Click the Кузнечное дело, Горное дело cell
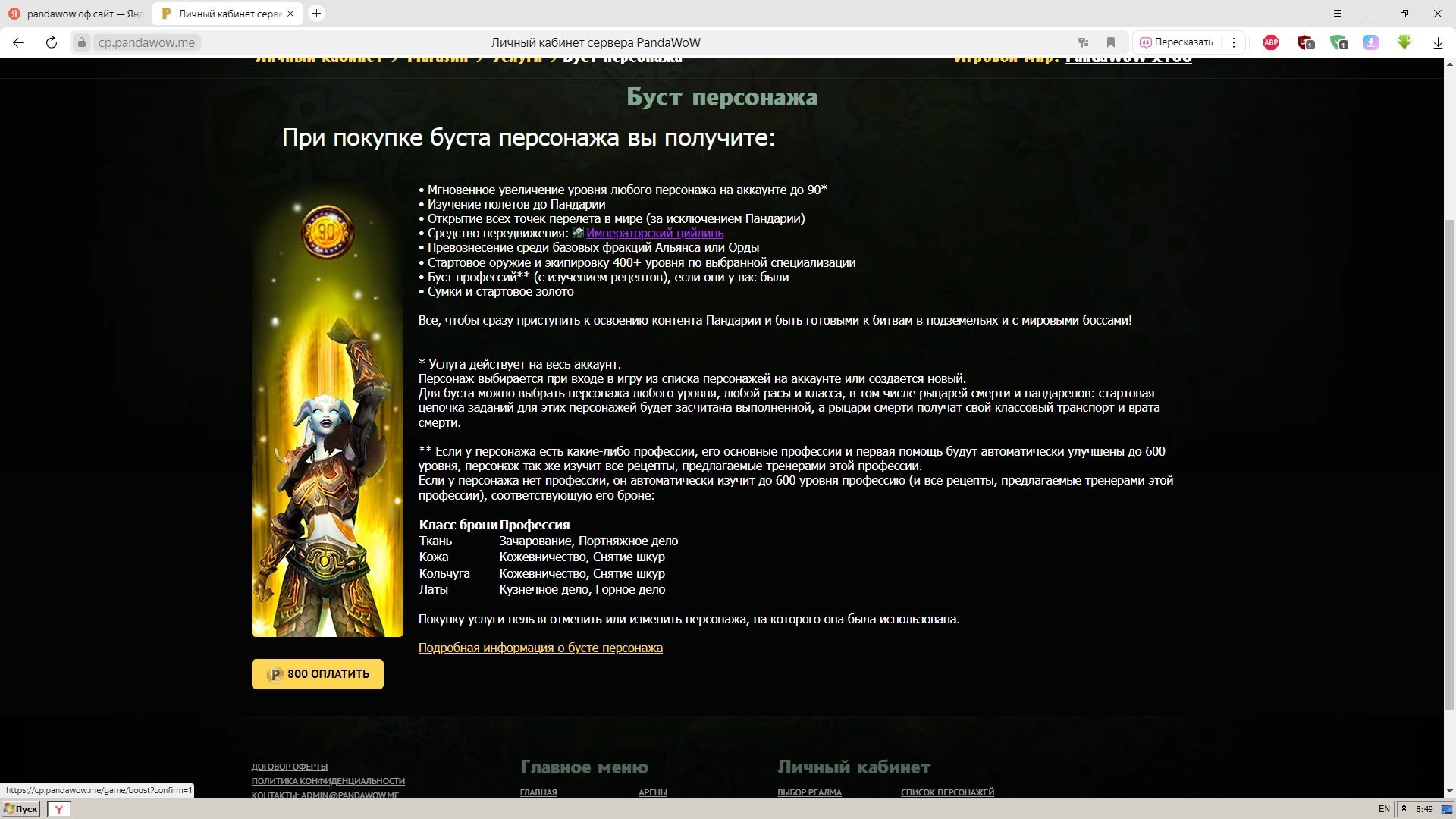1456x819 pixels. point(582,589)
